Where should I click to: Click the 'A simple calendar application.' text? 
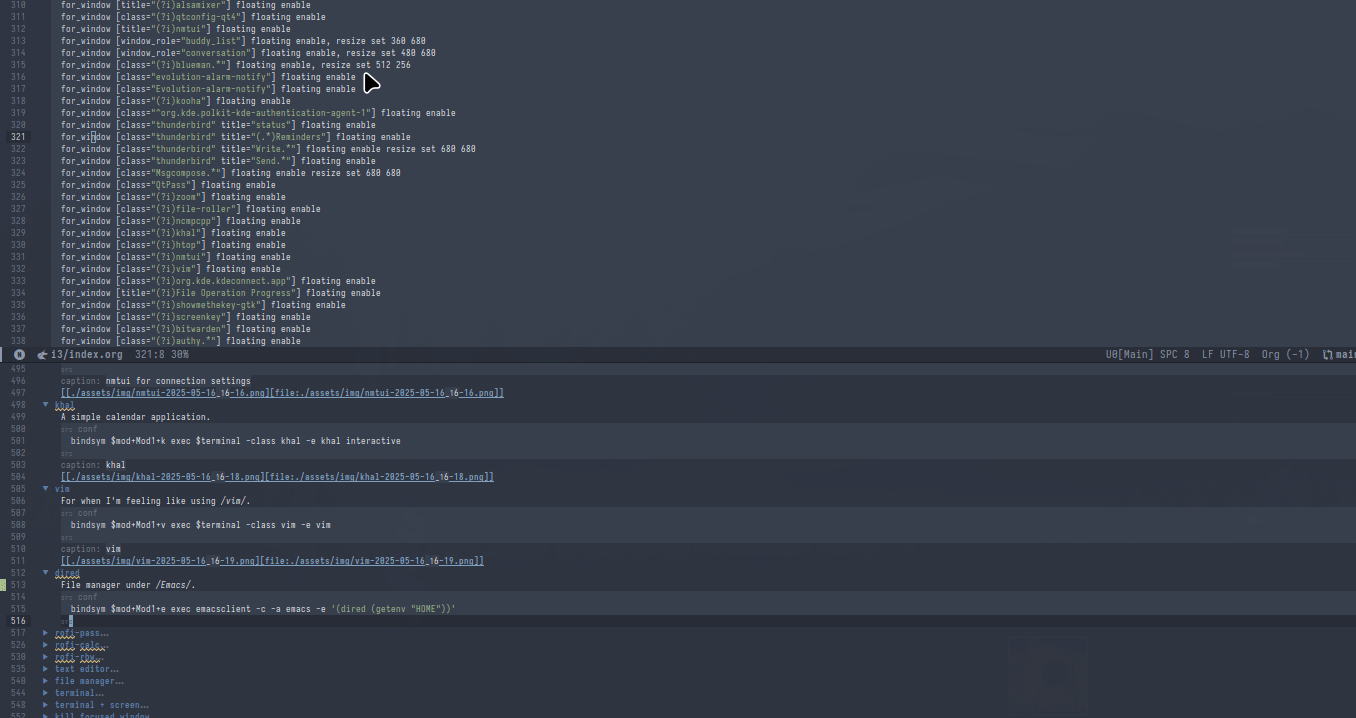click(x=135, y=417)
